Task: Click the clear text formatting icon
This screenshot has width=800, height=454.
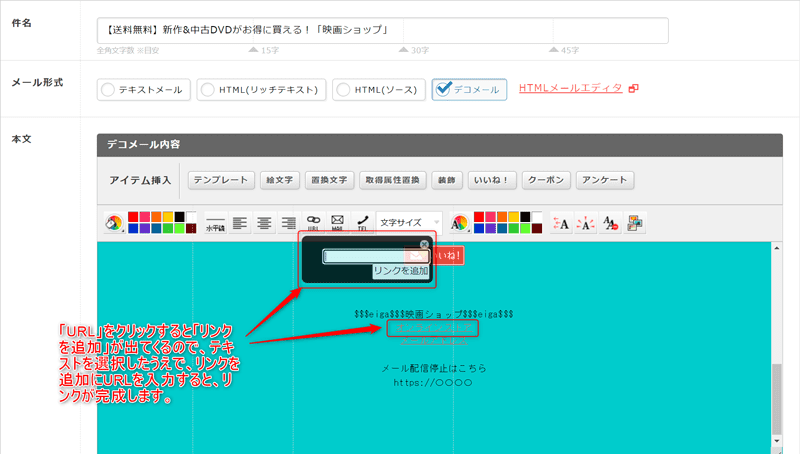Action: [x=610, y=222]
